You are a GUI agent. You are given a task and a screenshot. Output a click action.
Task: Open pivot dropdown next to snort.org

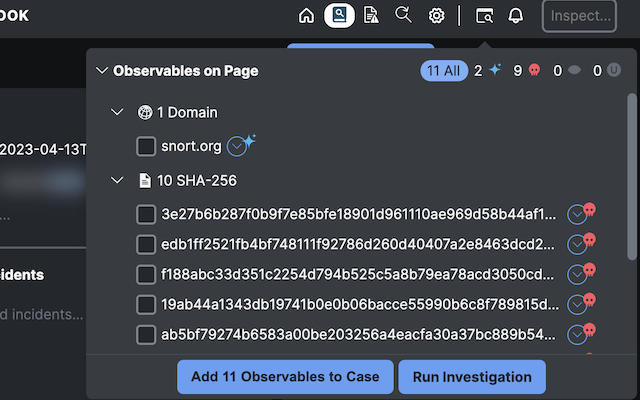237,147
